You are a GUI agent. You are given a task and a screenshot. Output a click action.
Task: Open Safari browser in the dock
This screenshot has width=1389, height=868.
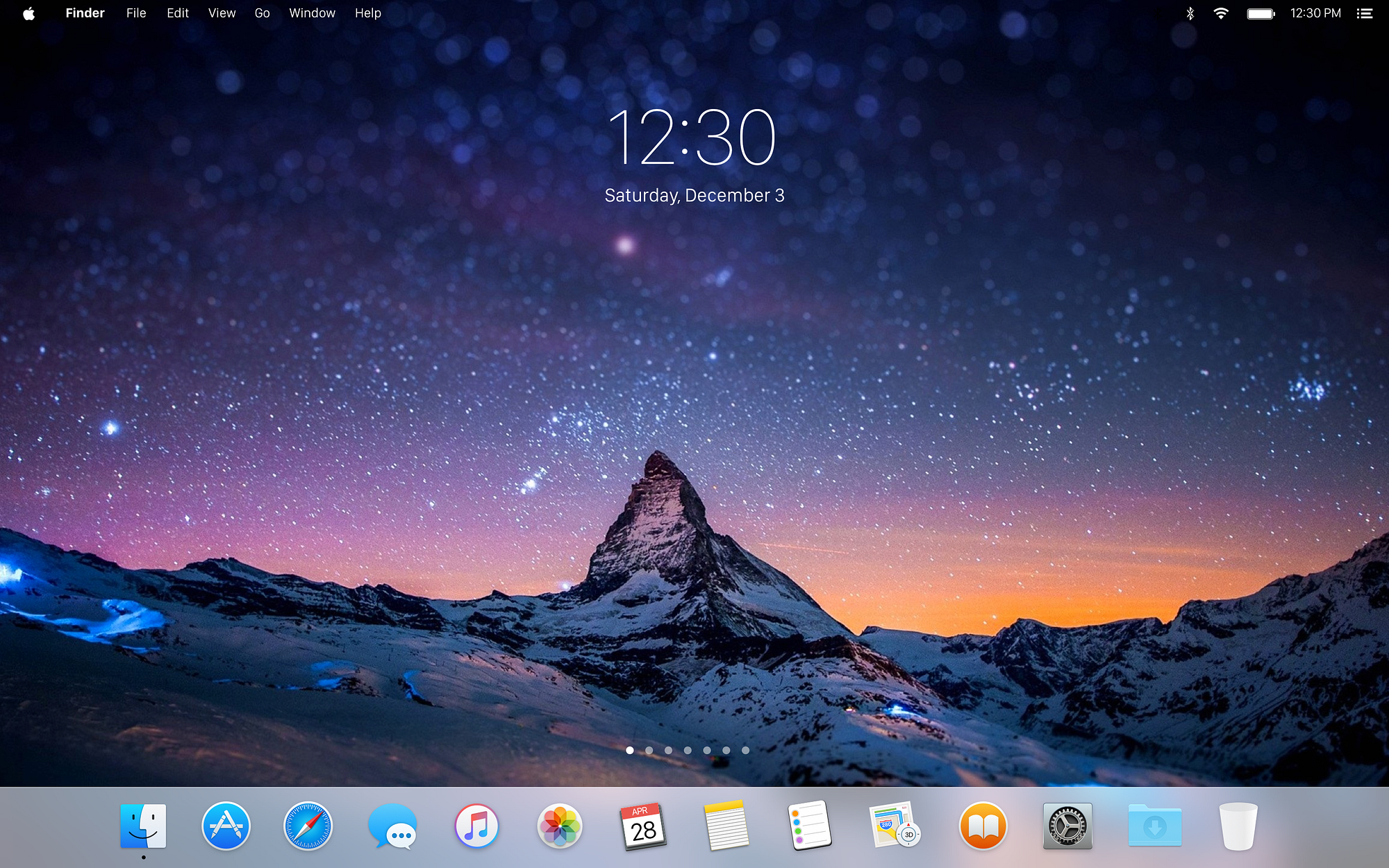pos(308,826)
